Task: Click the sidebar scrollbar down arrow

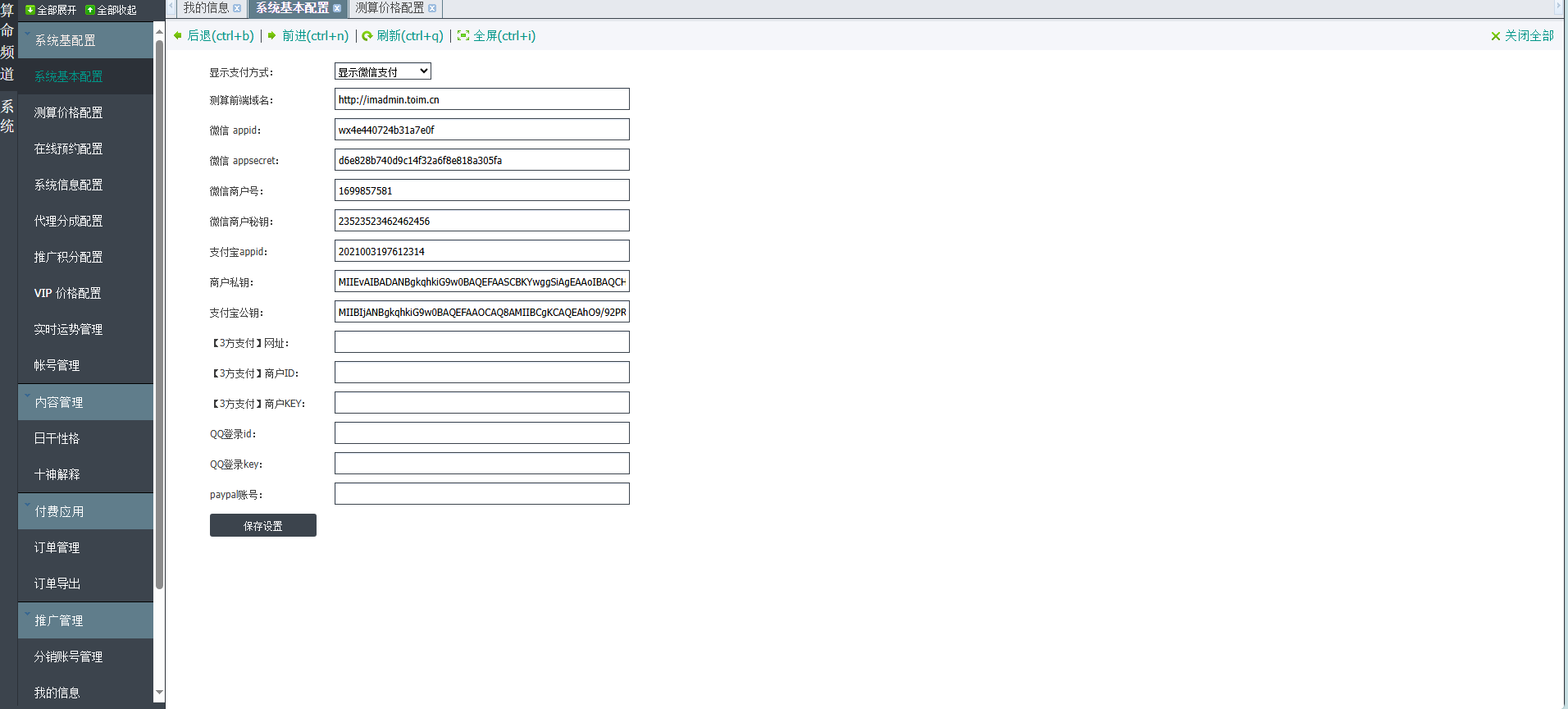Action: (x=159, y=693)
